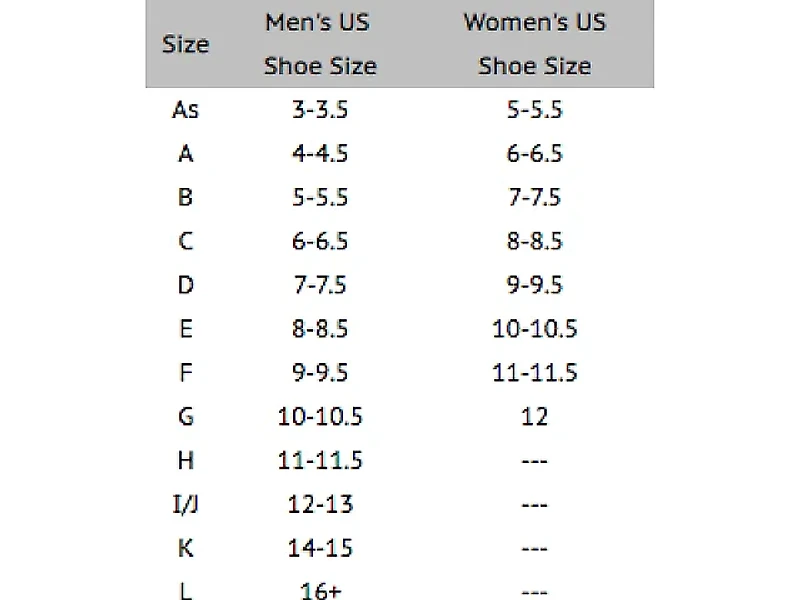
Task: Click the "Men's US Shoe Size" header
Action: [x=320, y=45]
